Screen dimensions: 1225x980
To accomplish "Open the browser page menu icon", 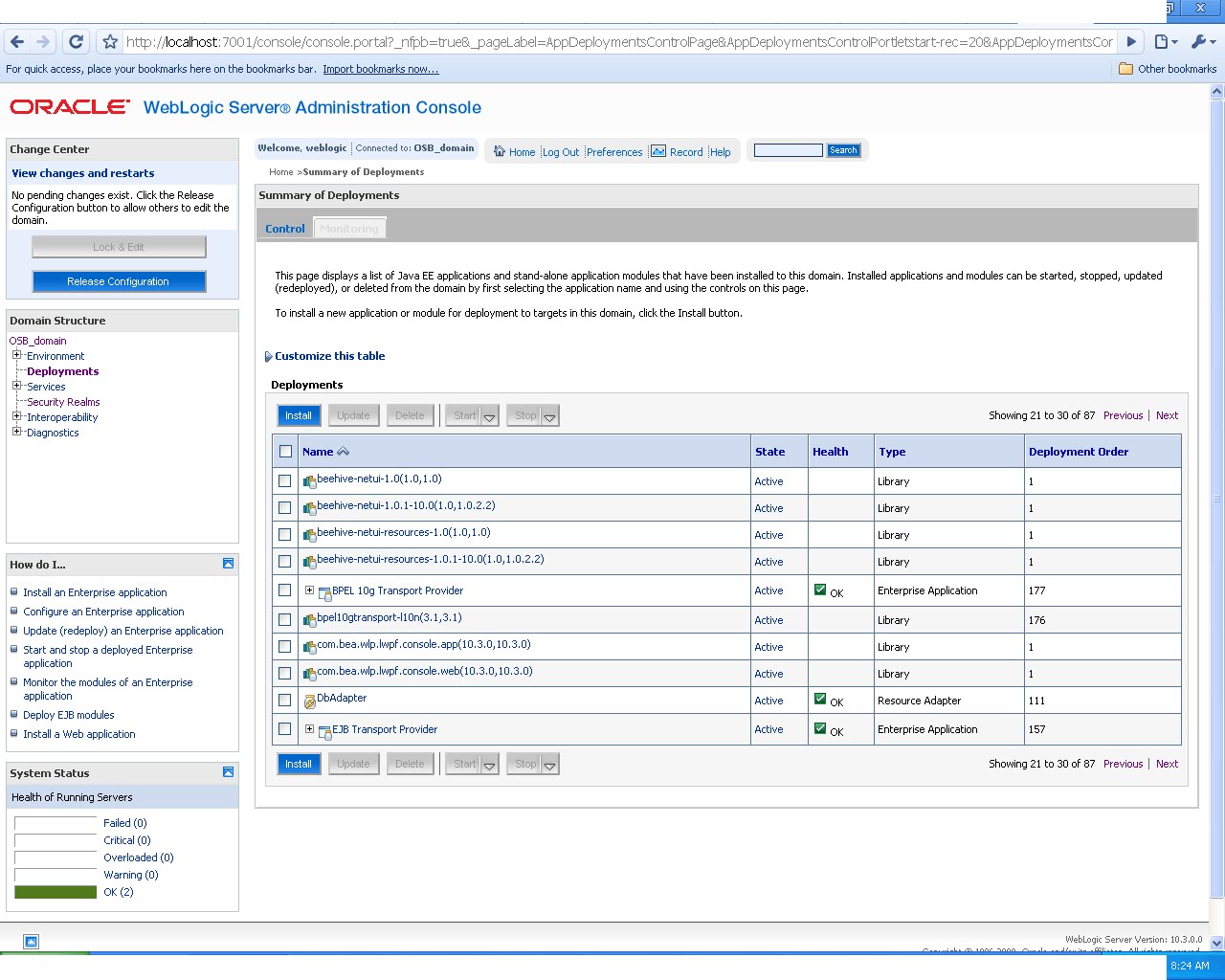I will (x=1165, y=42).
